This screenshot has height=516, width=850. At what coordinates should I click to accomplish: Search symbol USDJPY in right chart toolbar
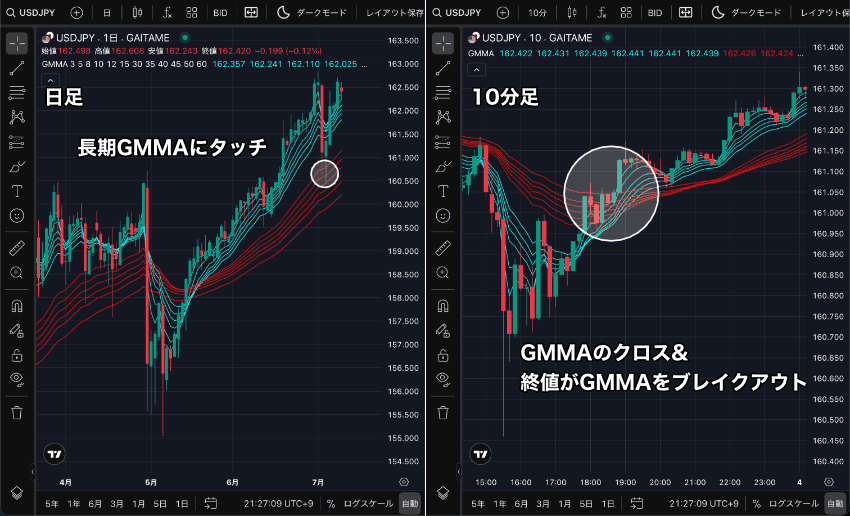[457, 12]
